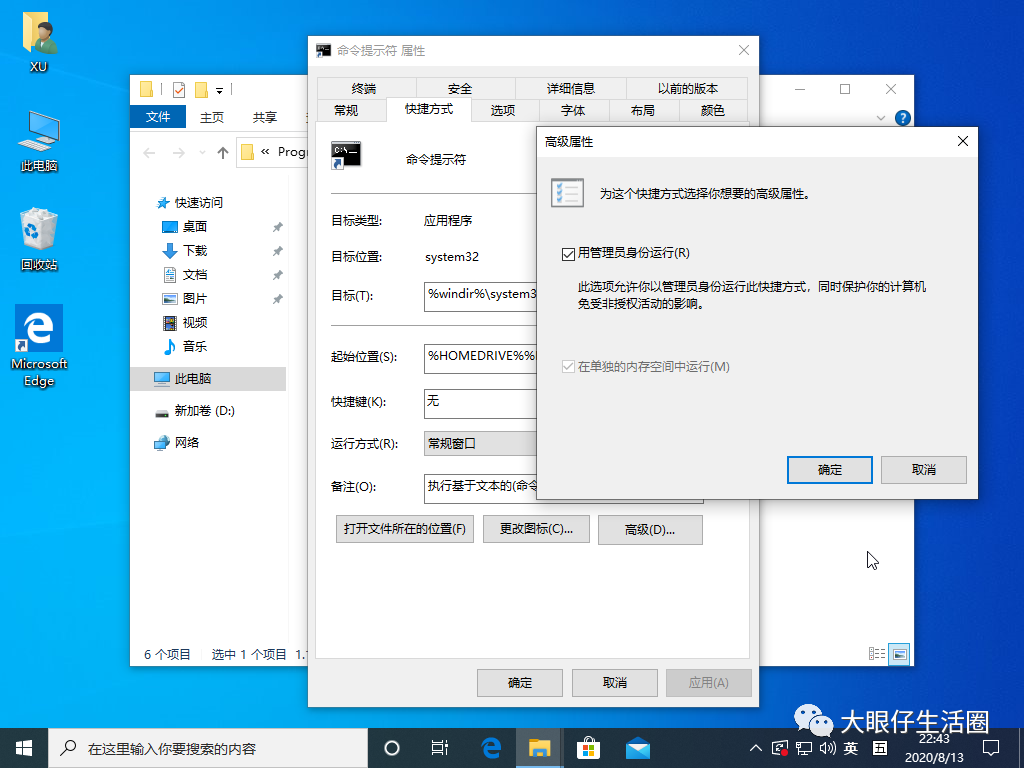
Task: Open the 主页 ribbon tab in Explorer
Action: point(211,117)
